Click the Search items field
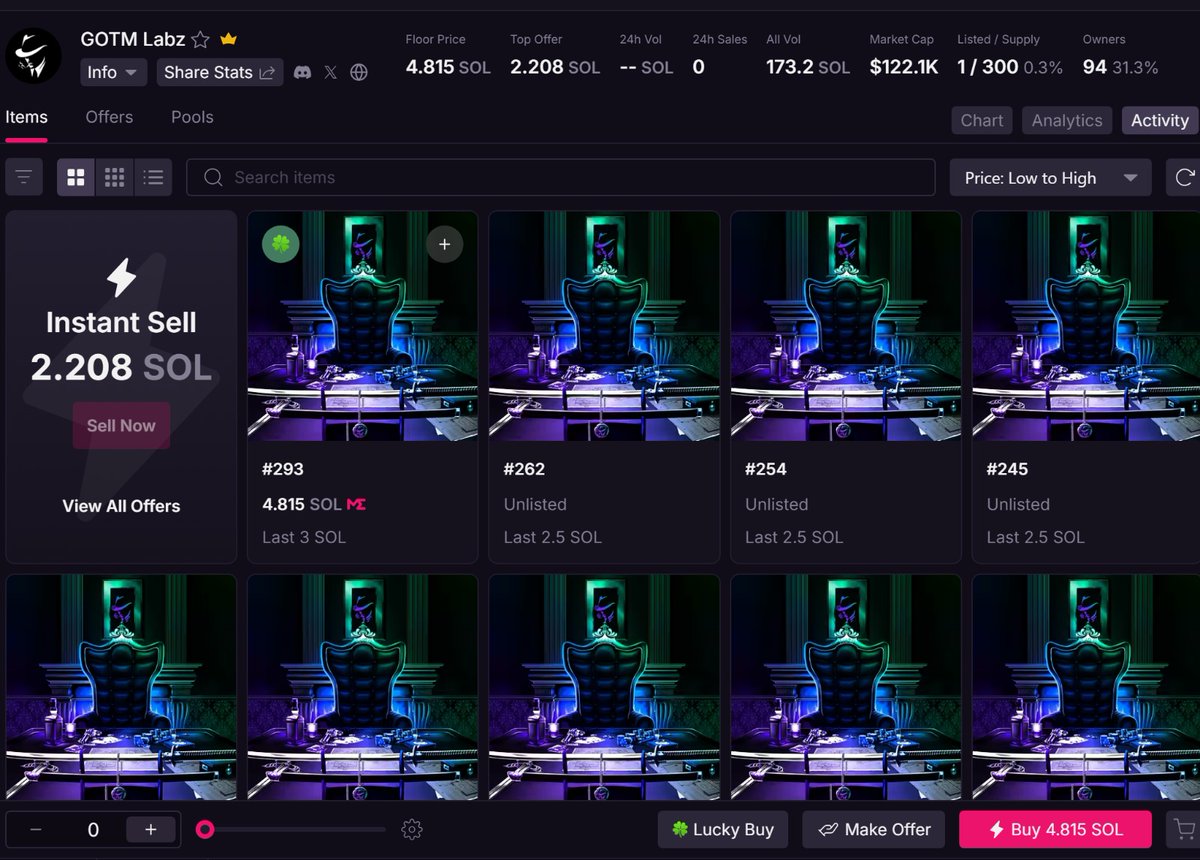The image size is (1200, 860). [x=561, y=177]
